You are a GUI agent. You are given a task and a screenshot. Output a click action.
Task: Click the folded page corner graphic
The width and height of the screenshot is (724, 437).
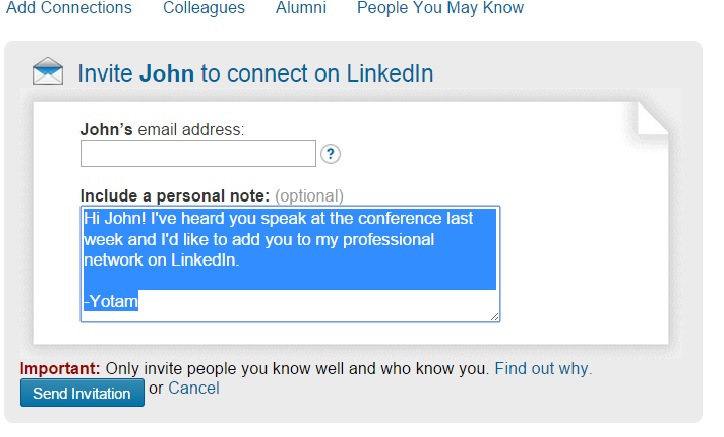point(652,117)
